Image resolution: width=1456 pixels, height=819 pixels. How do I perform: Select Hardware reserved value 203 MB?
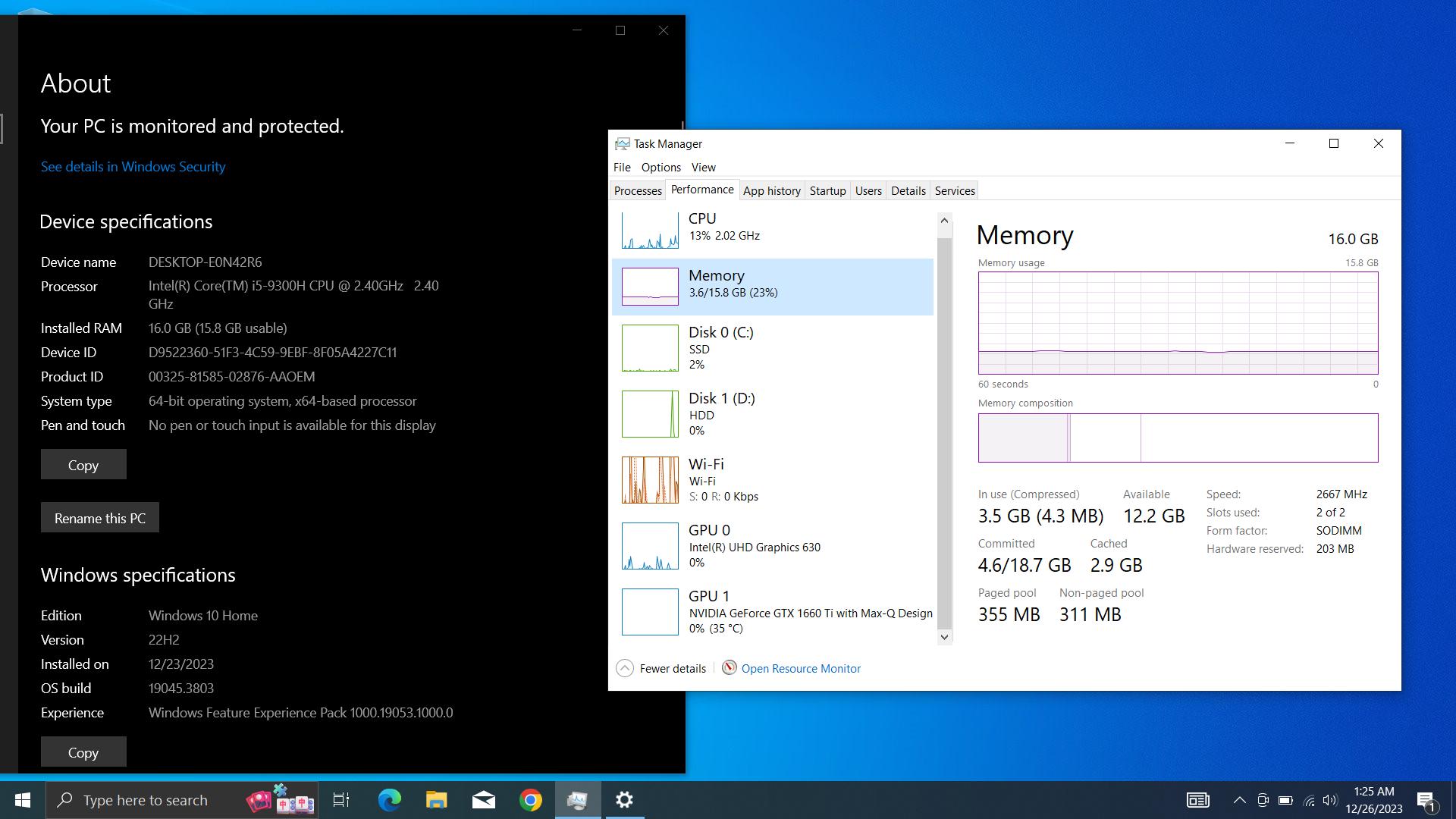pos(1335,549)
